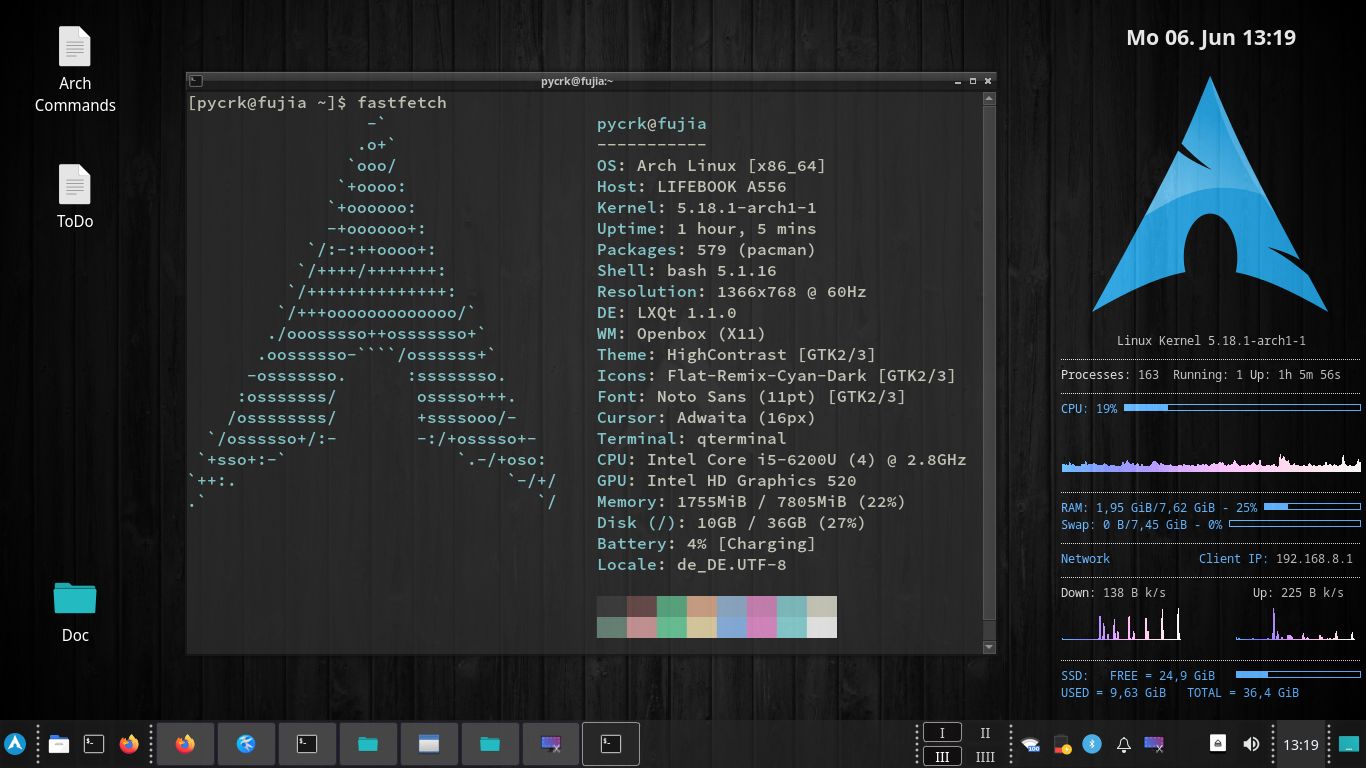Launch the file manager from quick launch
Image resolution: width=1366 pixels, height=768 pixels.
pos(59,744)
